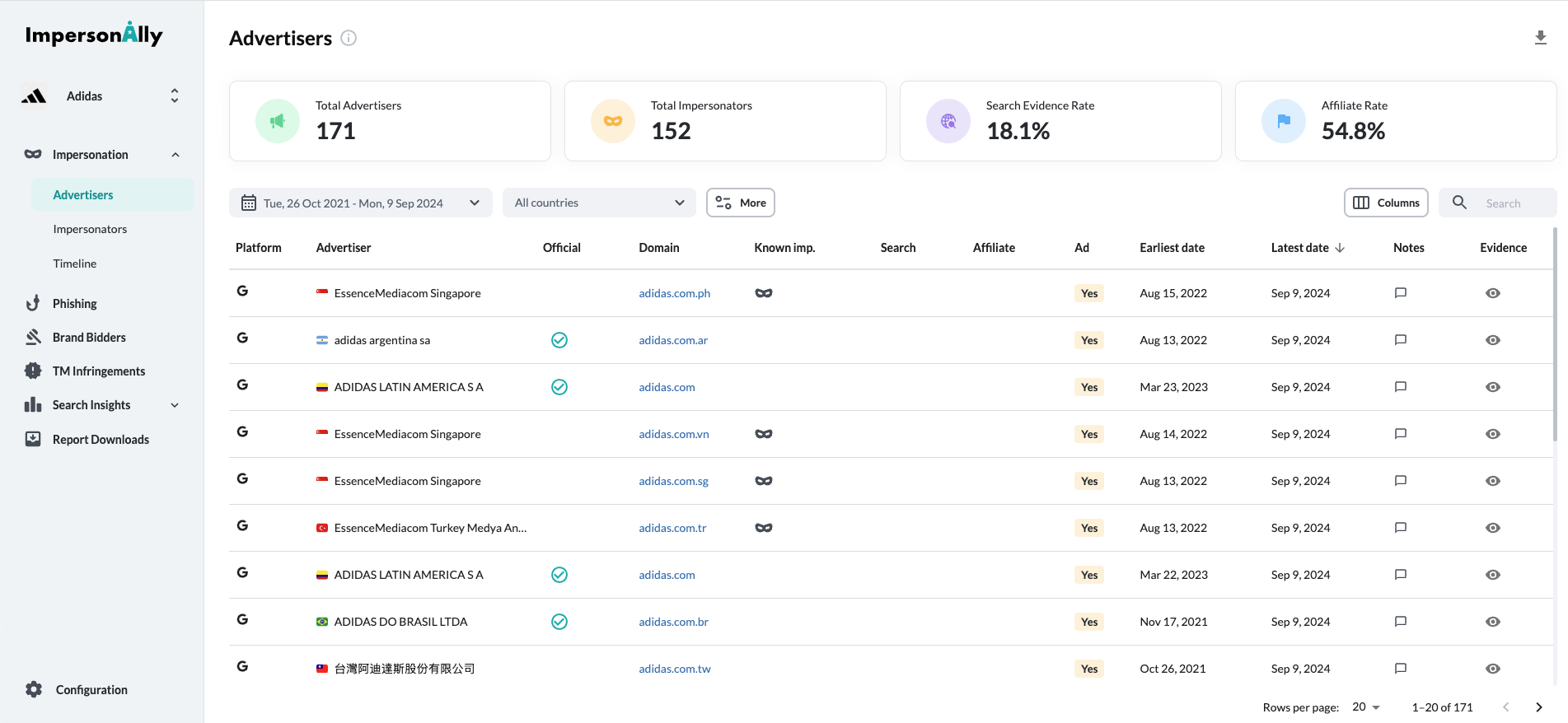The height and width of the screenshot is (723, 1568).
Task: Open the All countries dropdown
Action: coord(599,203)
